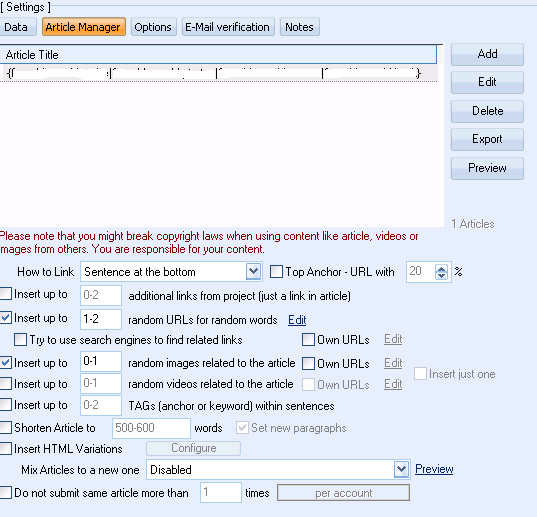537x517 pixels.
Task: Click the Top Anchor percentage field
Action: click(x=421, y=272)
